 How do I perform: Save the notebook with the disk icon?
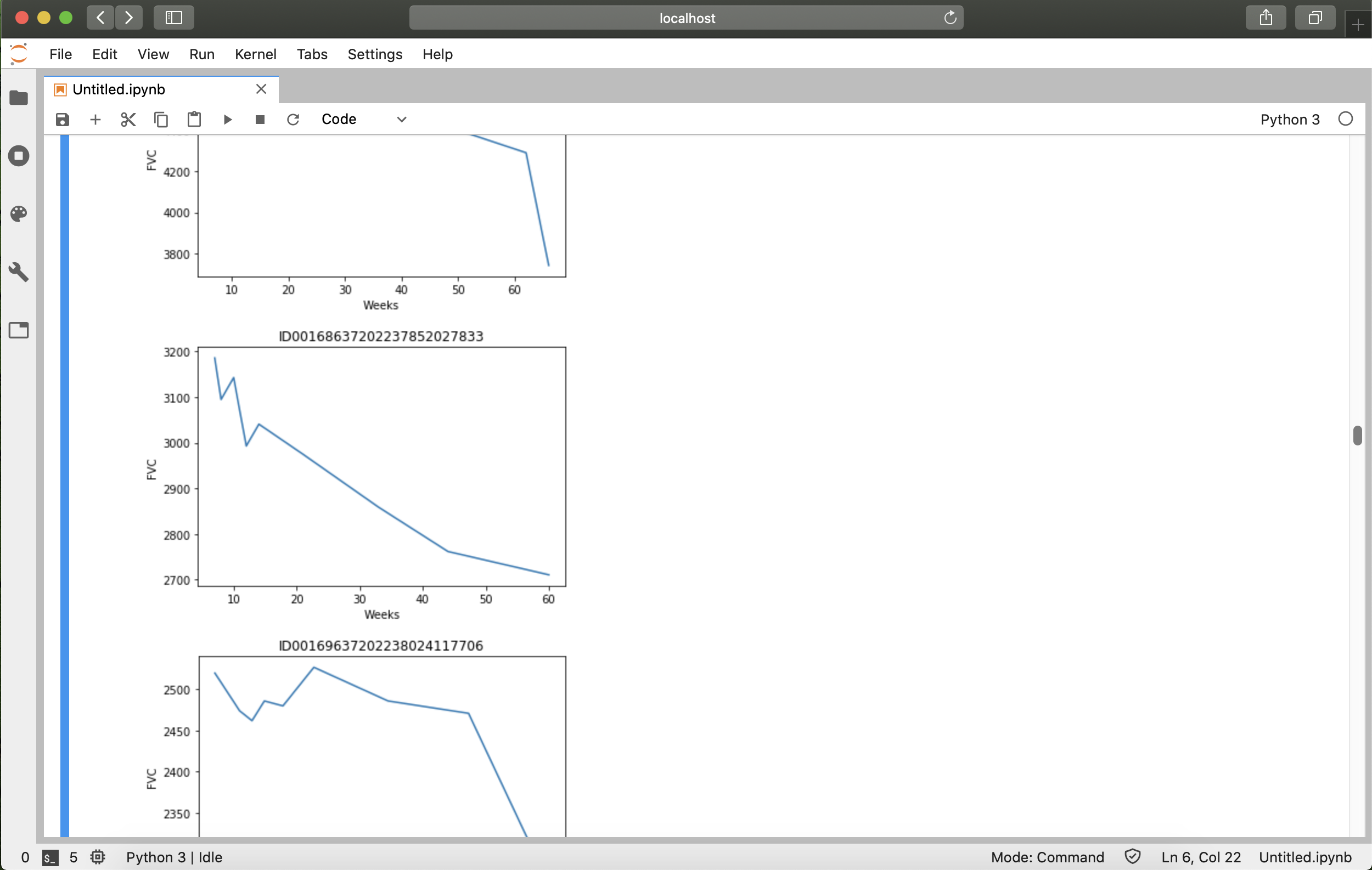coord(62,120)
